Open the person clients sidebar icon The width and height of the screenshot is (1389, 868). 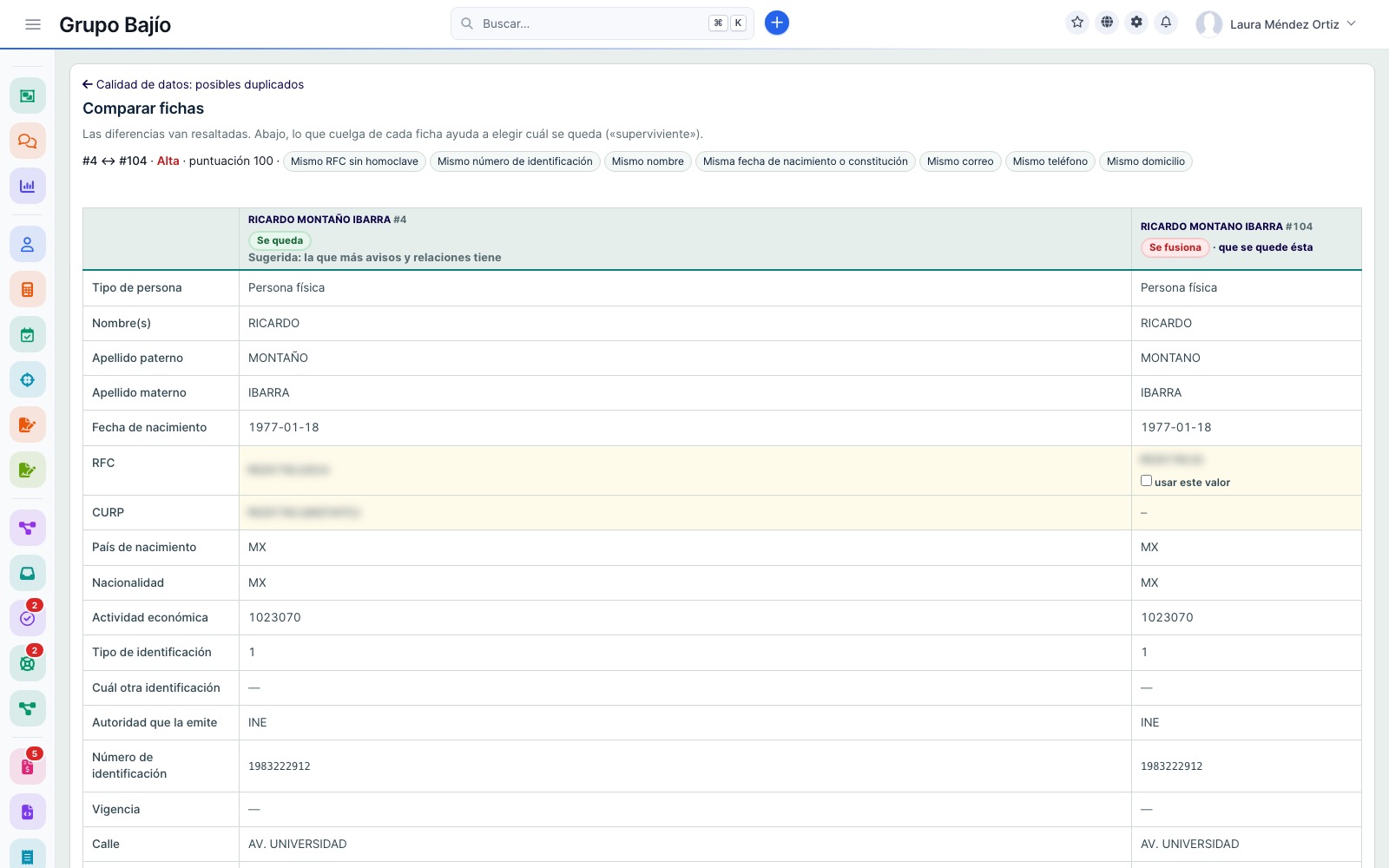(x=28, y=245)
